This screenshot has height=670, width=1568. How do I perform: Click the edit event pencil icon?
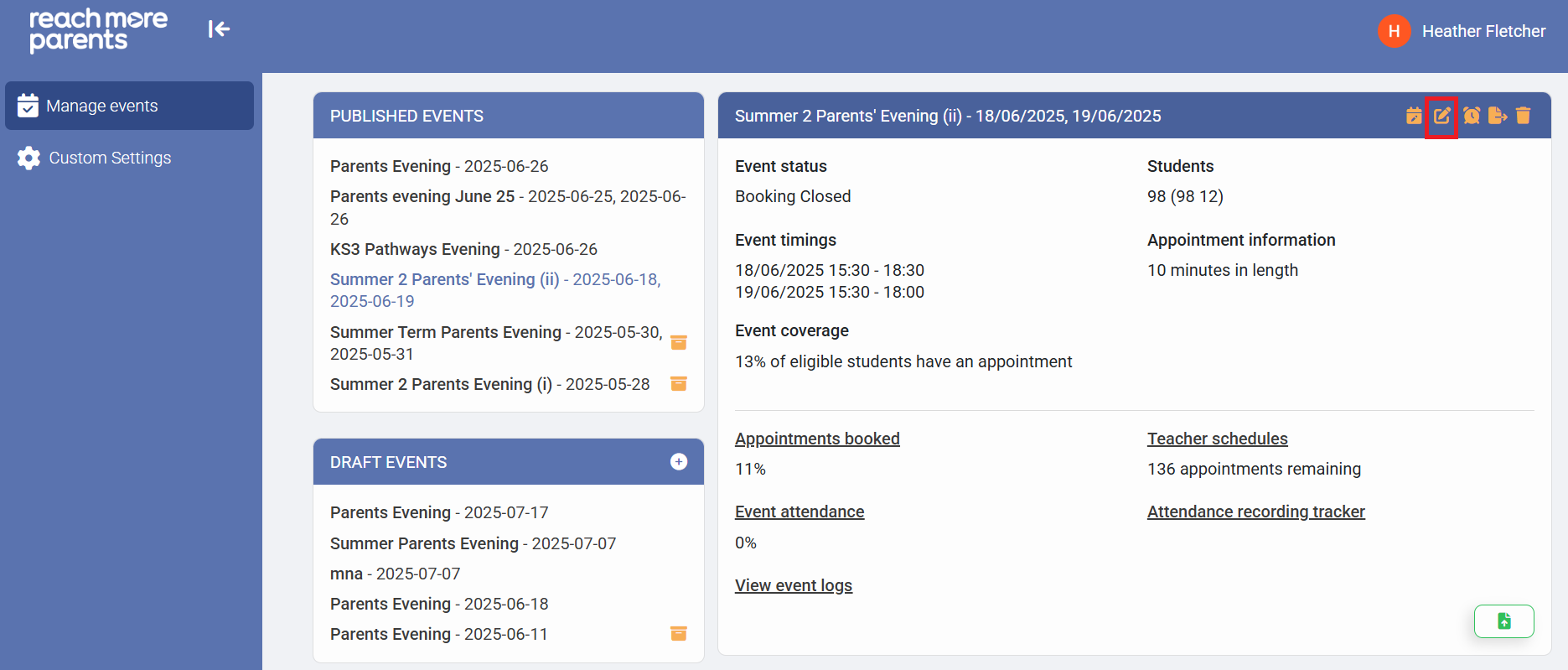[1441, 116]
